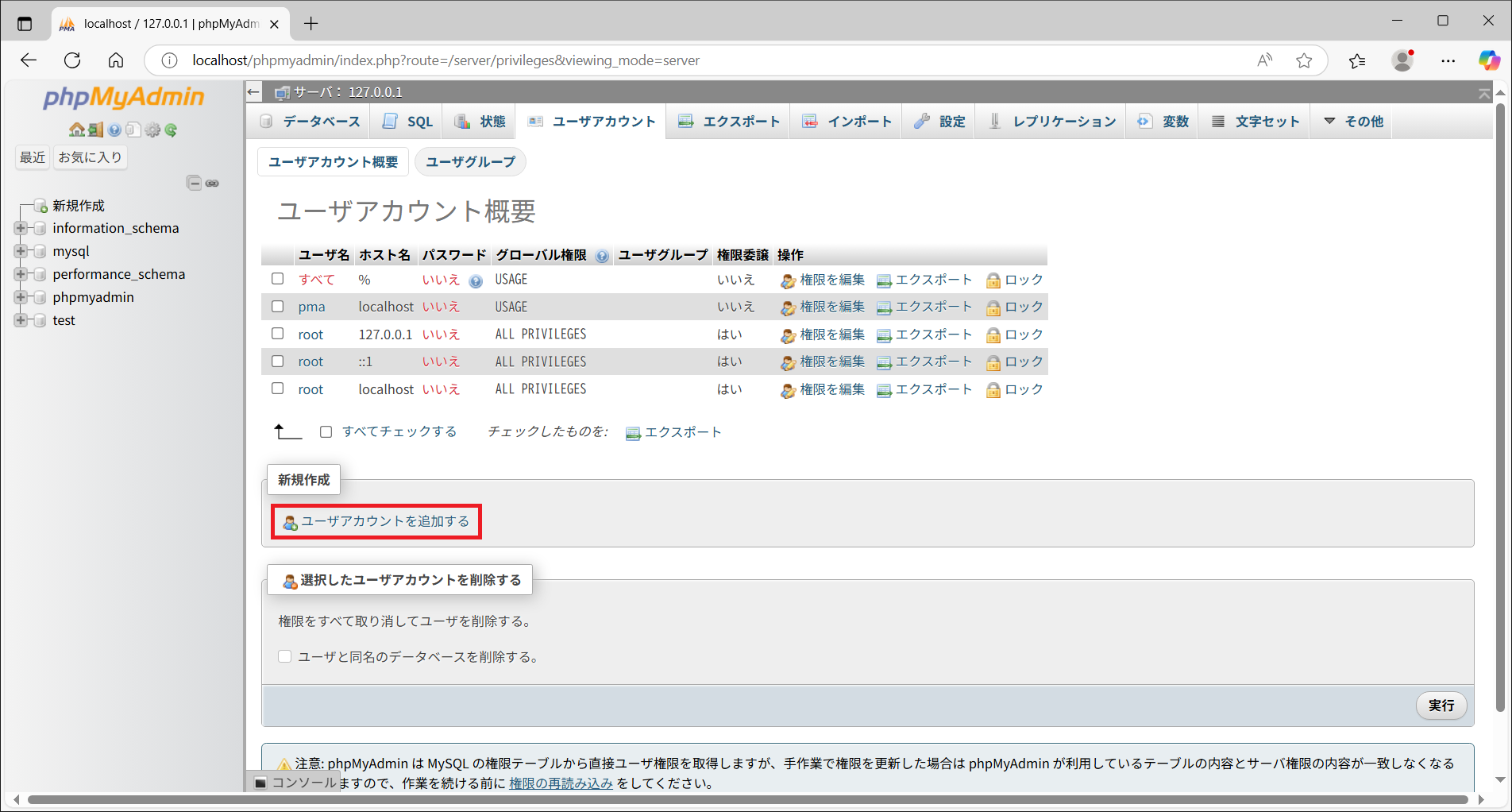
Task: Click help icon beside すべて password
Action: pyautogui.click(x=476, y=280)
